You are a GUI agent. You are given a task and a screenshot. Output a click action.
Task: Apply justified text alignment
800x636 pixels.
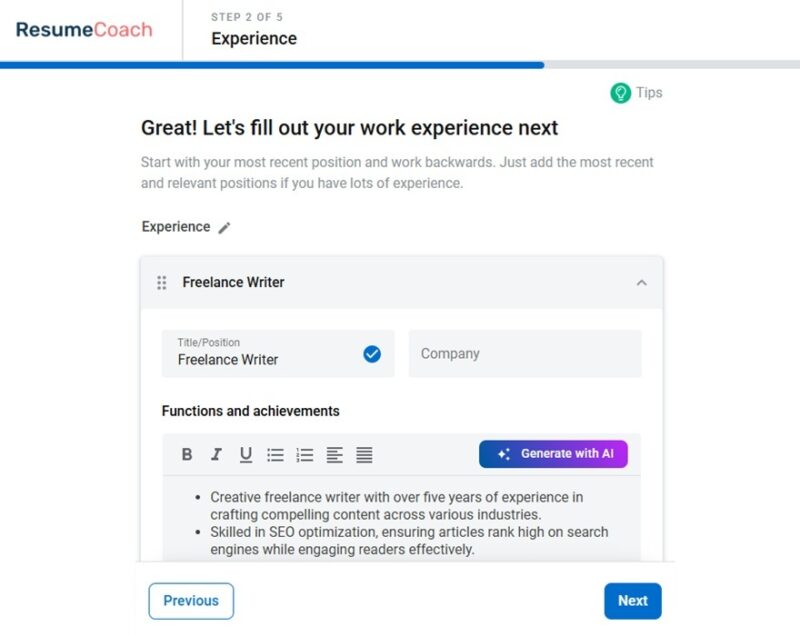click(365, 454)
